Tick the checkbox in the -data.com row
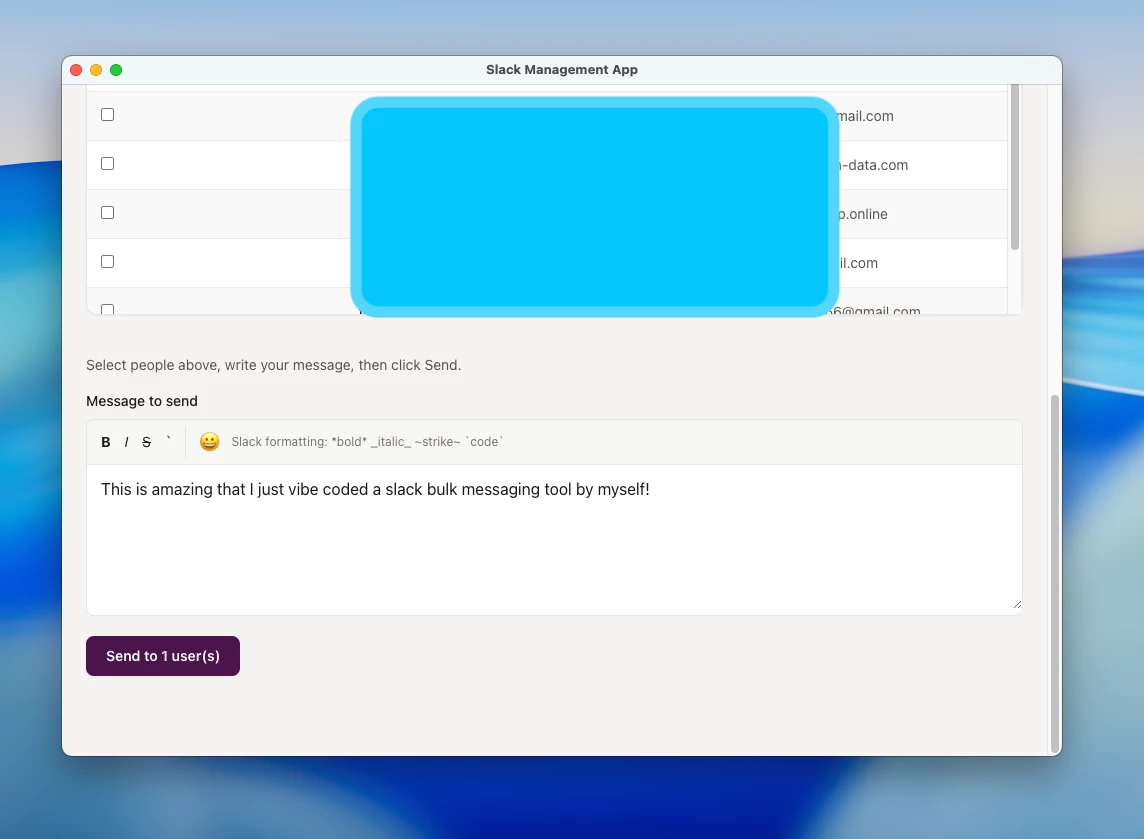The width and height of the screenshot is (1144, 839). point(107,163)
